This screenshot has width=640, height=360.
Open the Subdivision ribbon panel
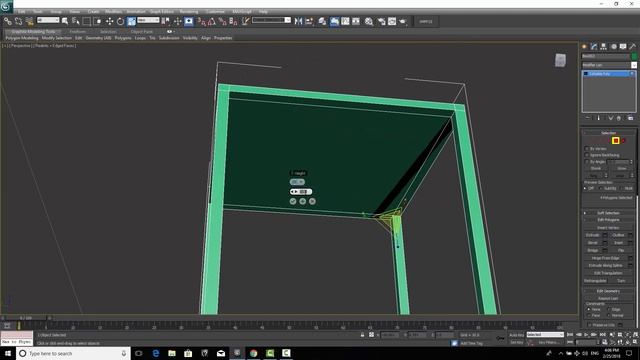point(169,38)
